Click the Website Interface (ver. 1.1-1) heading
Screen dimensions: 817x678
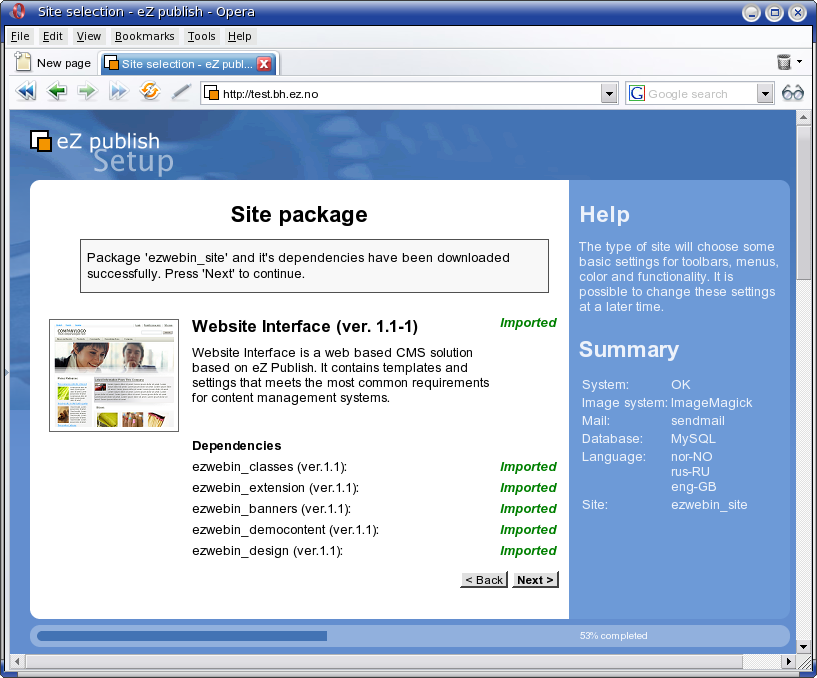(305, 326)
